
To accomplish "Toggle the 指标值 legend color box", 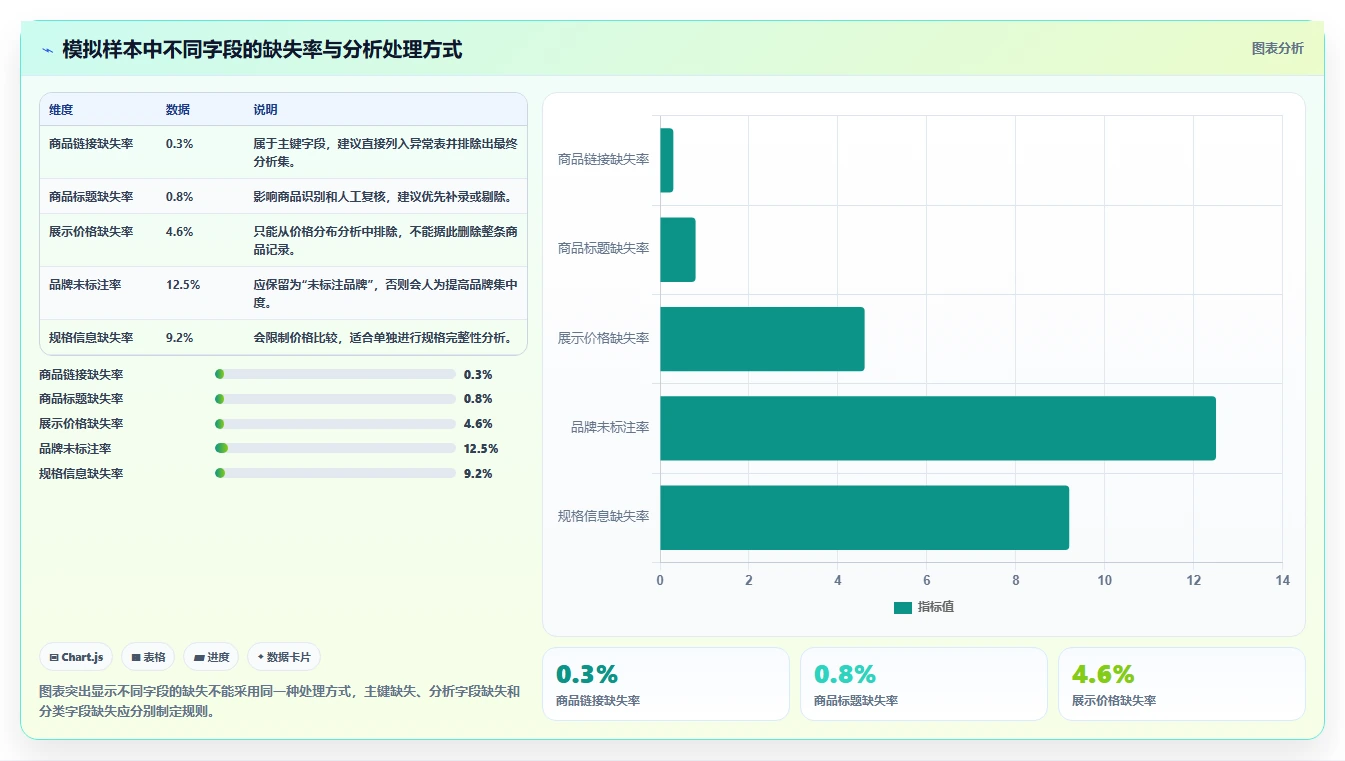I will tap(903, 607).
